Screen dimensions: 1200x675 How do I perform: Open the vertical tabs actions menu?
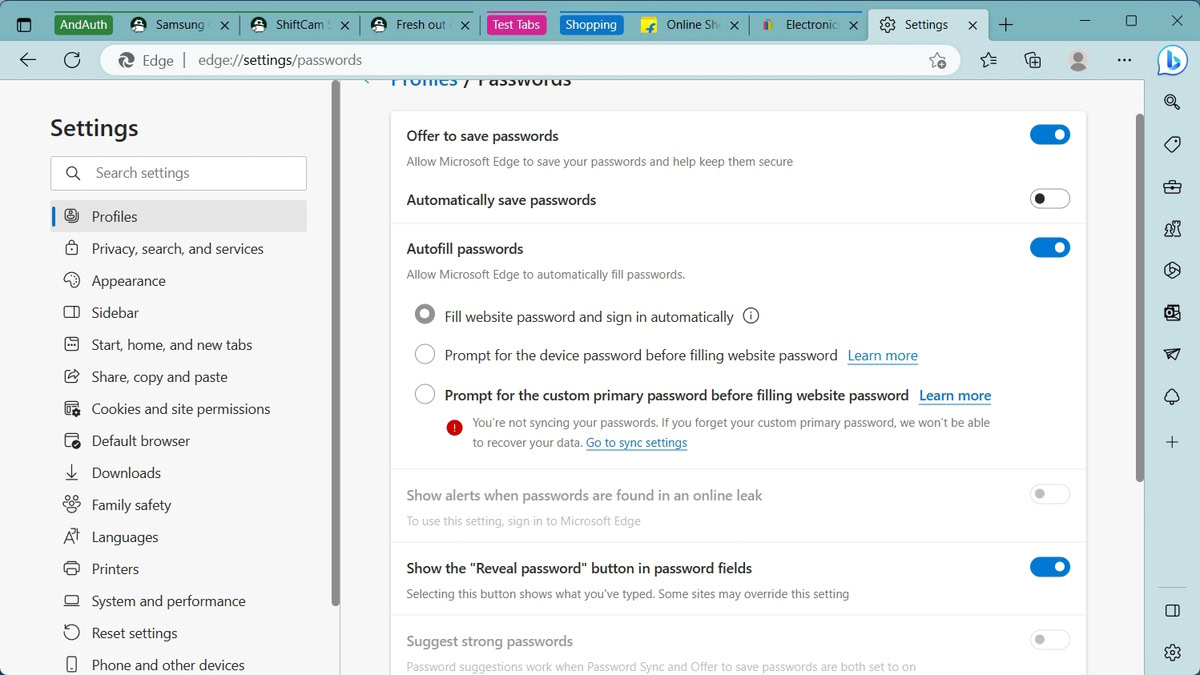coord(25,25)
